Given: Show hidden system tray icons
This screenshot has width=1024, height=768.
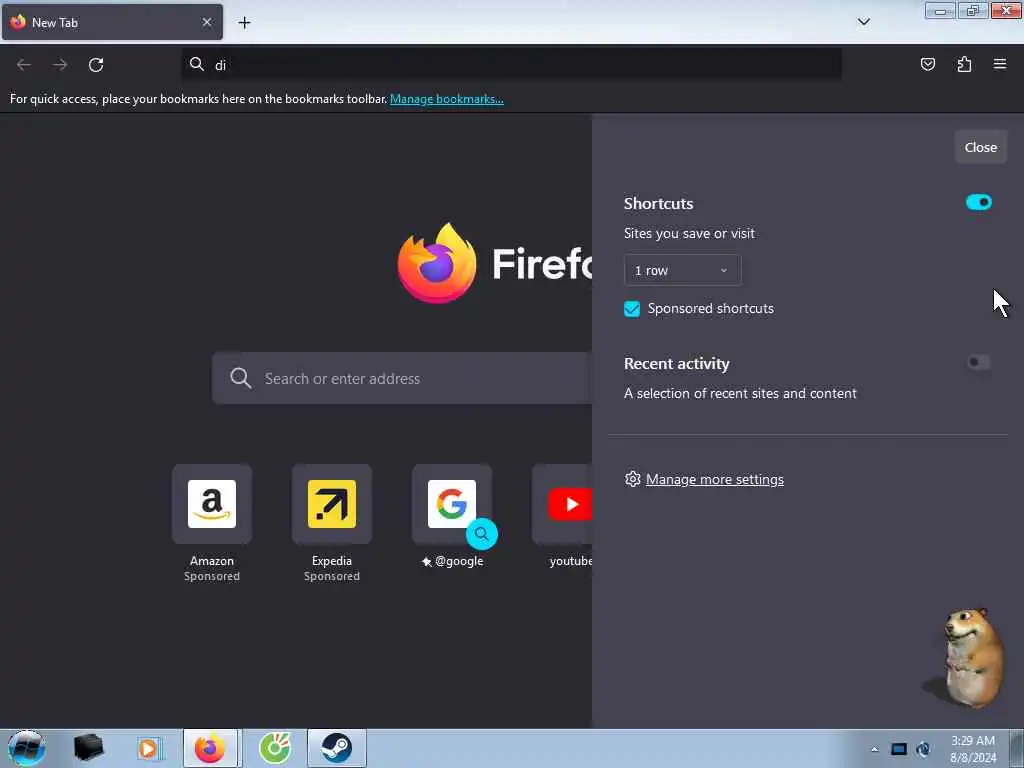Looking at the screenshot, I should click(x=874, y=749).
